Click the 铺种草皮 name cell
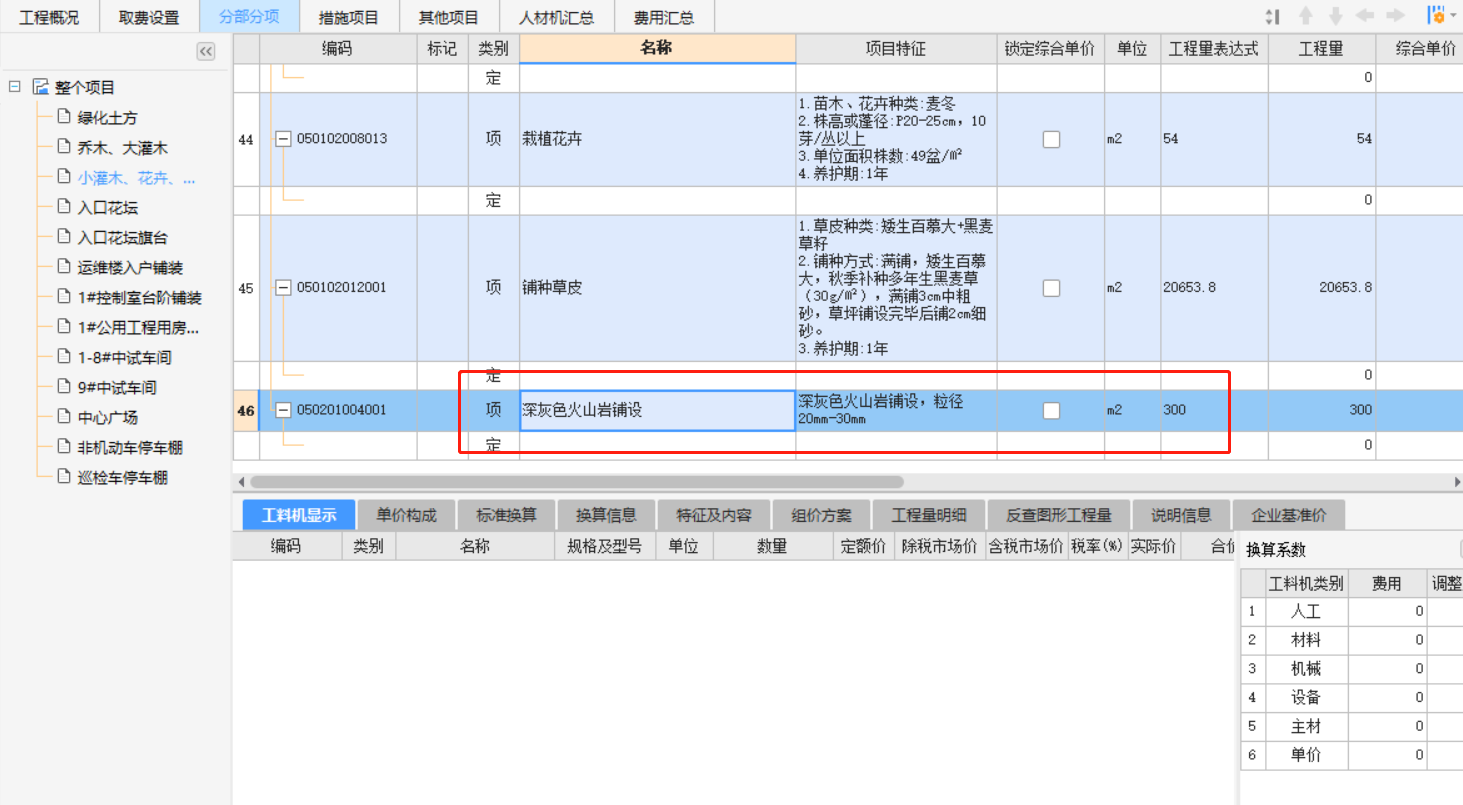This screenshot has height=805, width=1463. [657, 287]
